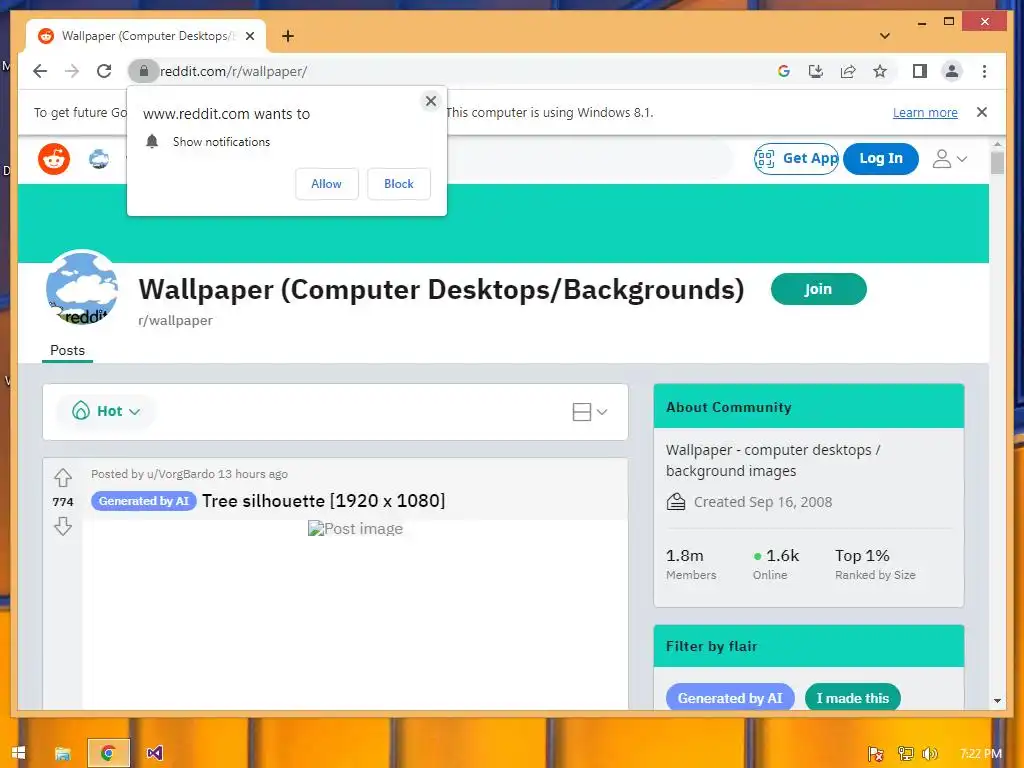
Task: Click the Top 1% ranking text
Action: 875,564
